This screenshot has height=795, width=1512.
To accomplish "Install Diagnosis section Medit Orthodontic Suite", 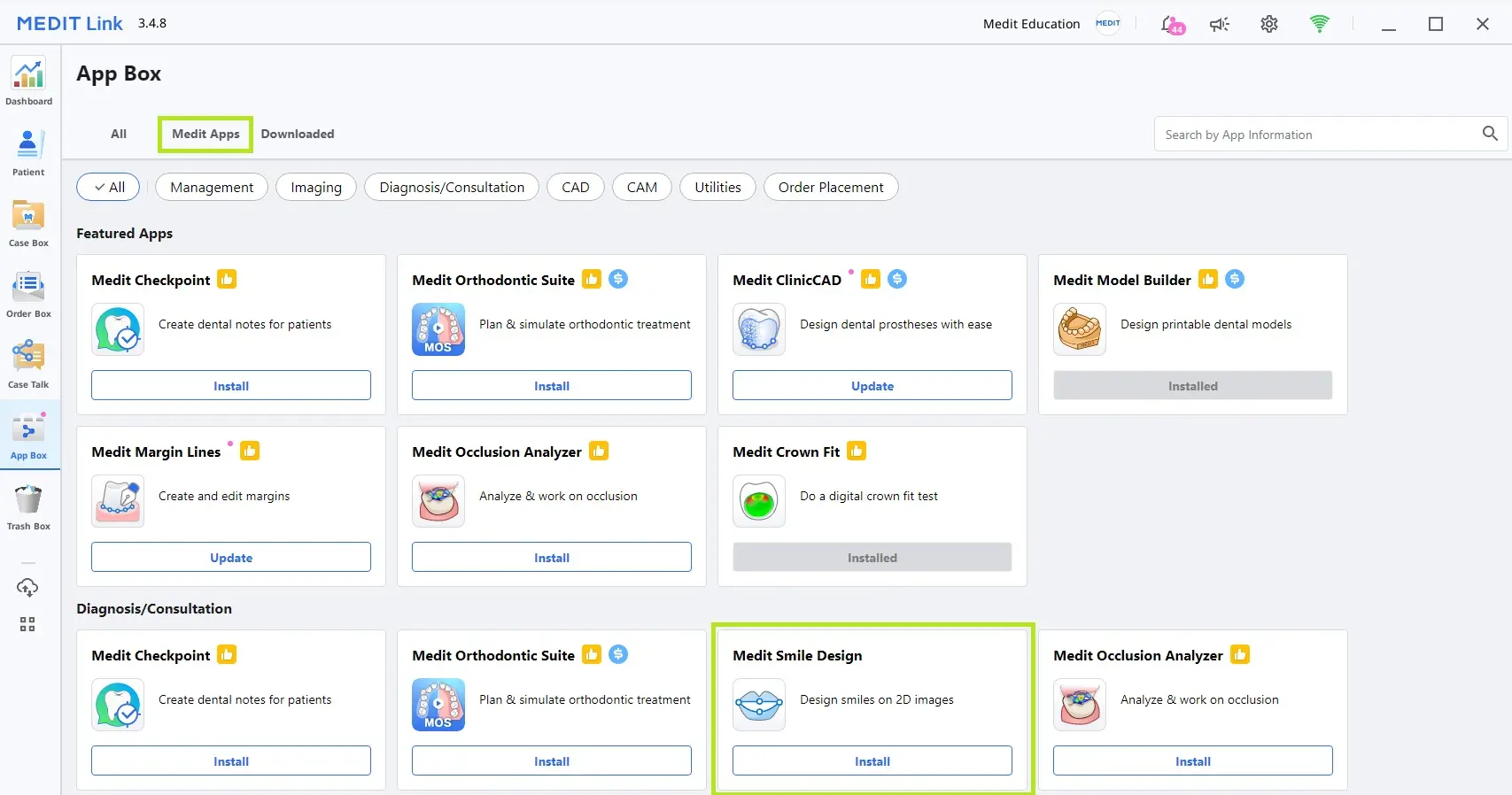I will 552,760.
